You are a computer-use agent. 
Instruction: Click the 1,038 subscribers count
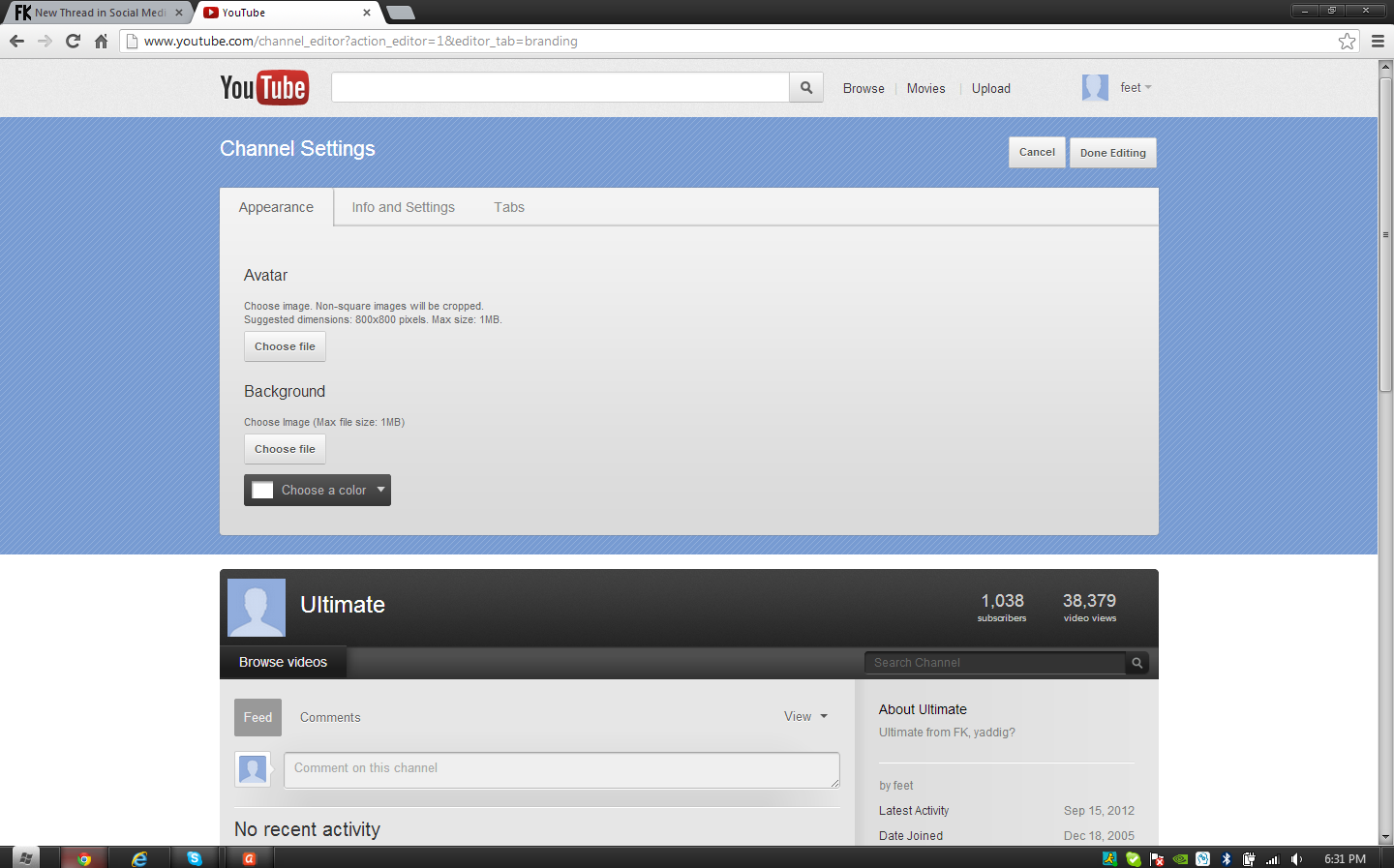pyautogui.click(x=1002, y=607)
